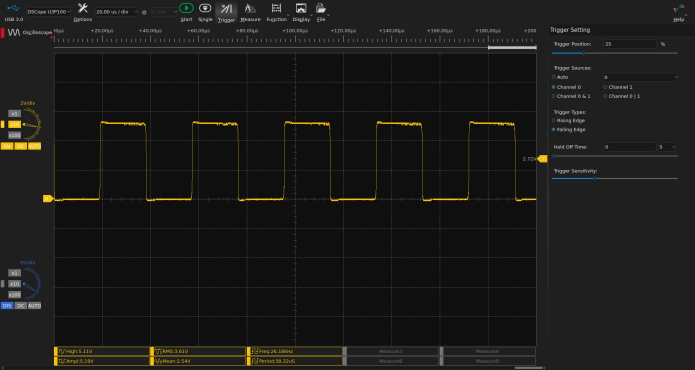Expand the Function dropdown arrow
This screenshot has height=370, width=695.
point(288,16)
